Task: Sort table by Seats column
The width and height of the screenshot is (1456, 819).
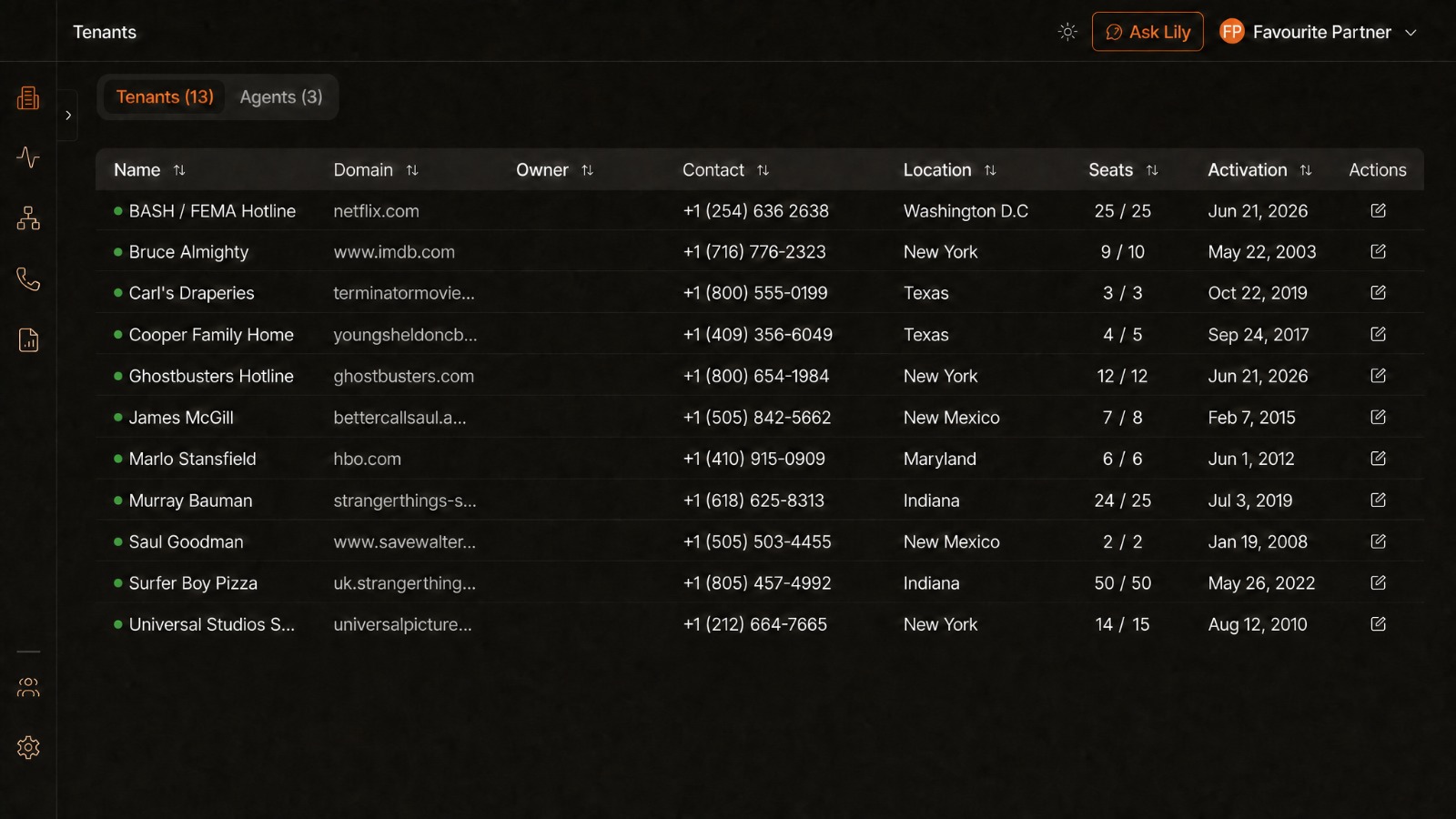Action: tap(1152, 170)
